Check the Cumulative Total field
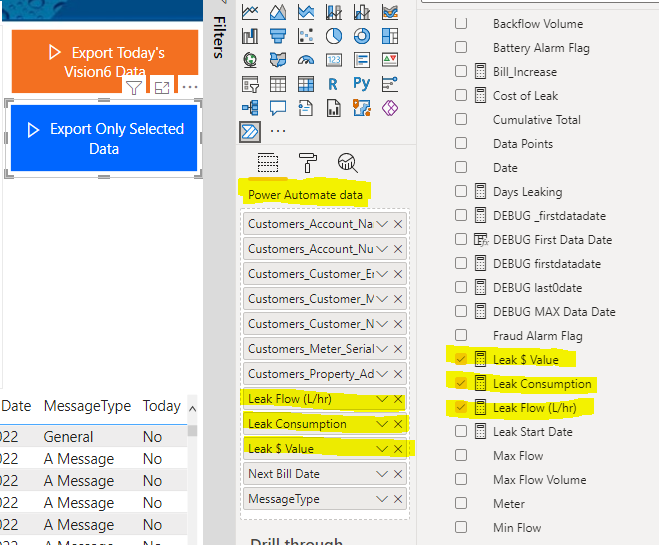 461,119
